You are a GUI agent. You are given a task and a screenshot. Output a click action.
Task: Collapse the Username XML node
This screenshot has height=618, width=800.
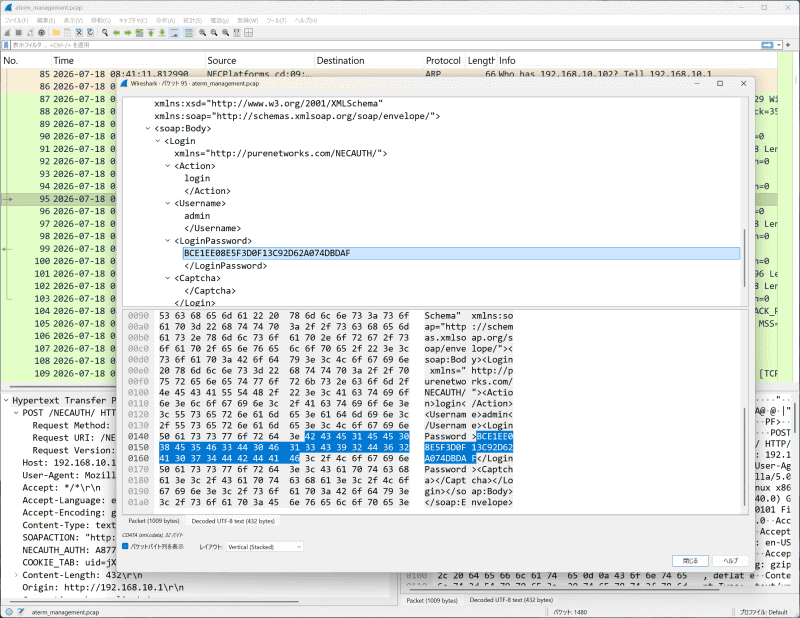(168, 203)
